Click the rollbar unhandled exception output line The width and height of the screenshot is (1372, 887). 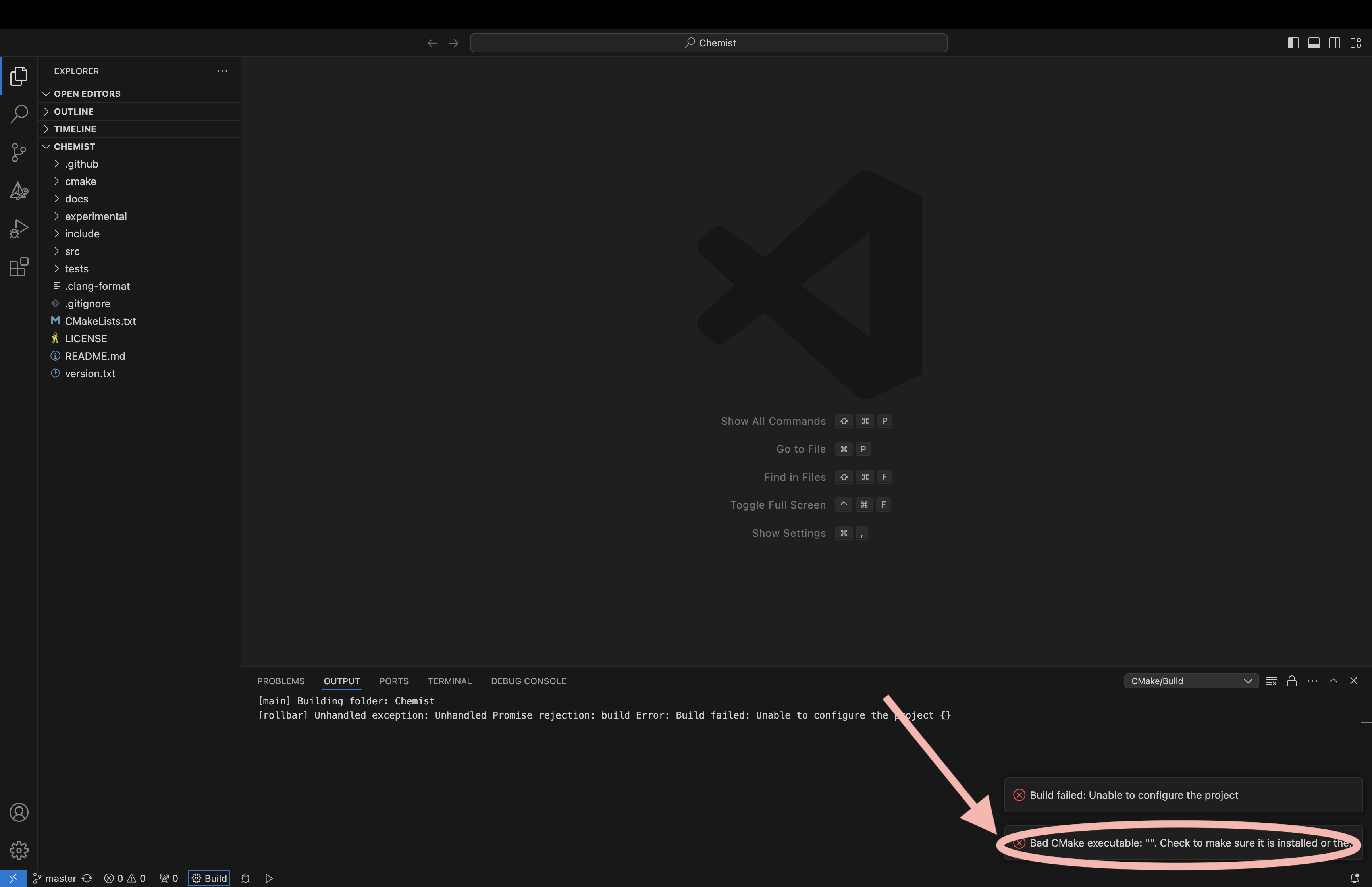click(604, 715)
